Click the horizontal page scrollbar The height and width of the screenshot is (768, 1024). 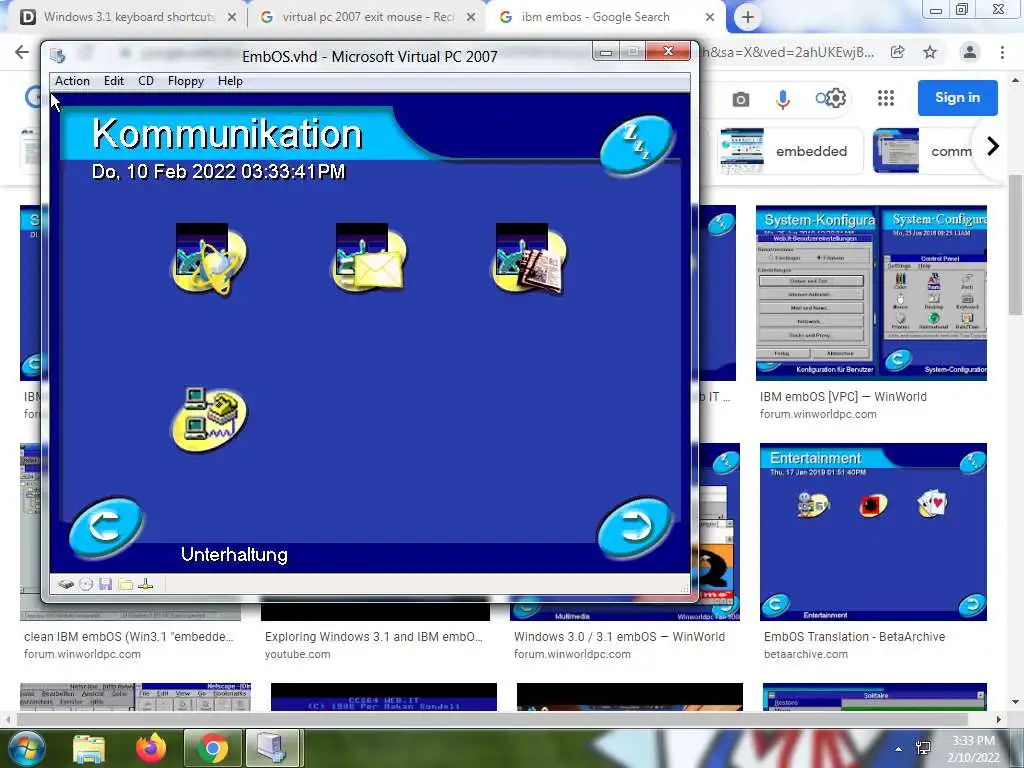click(491, 719)
